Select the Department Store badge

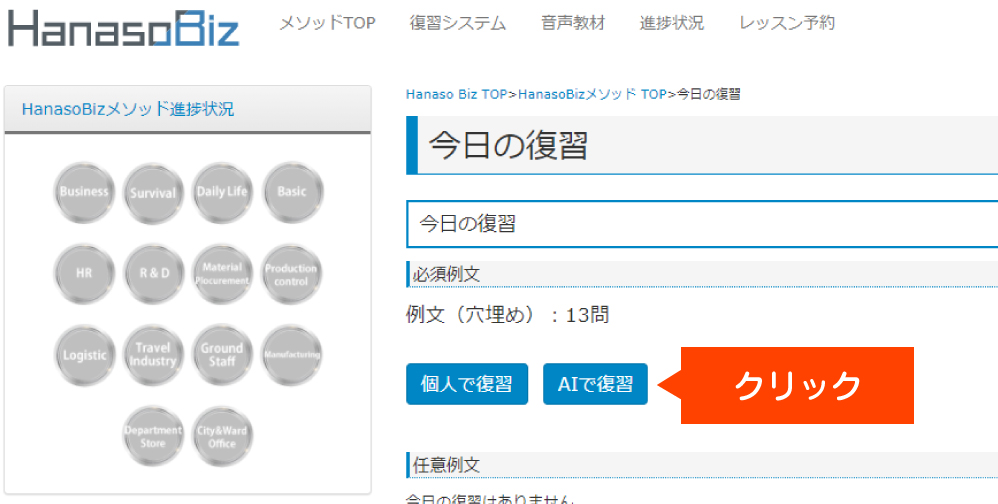[153, 437]
